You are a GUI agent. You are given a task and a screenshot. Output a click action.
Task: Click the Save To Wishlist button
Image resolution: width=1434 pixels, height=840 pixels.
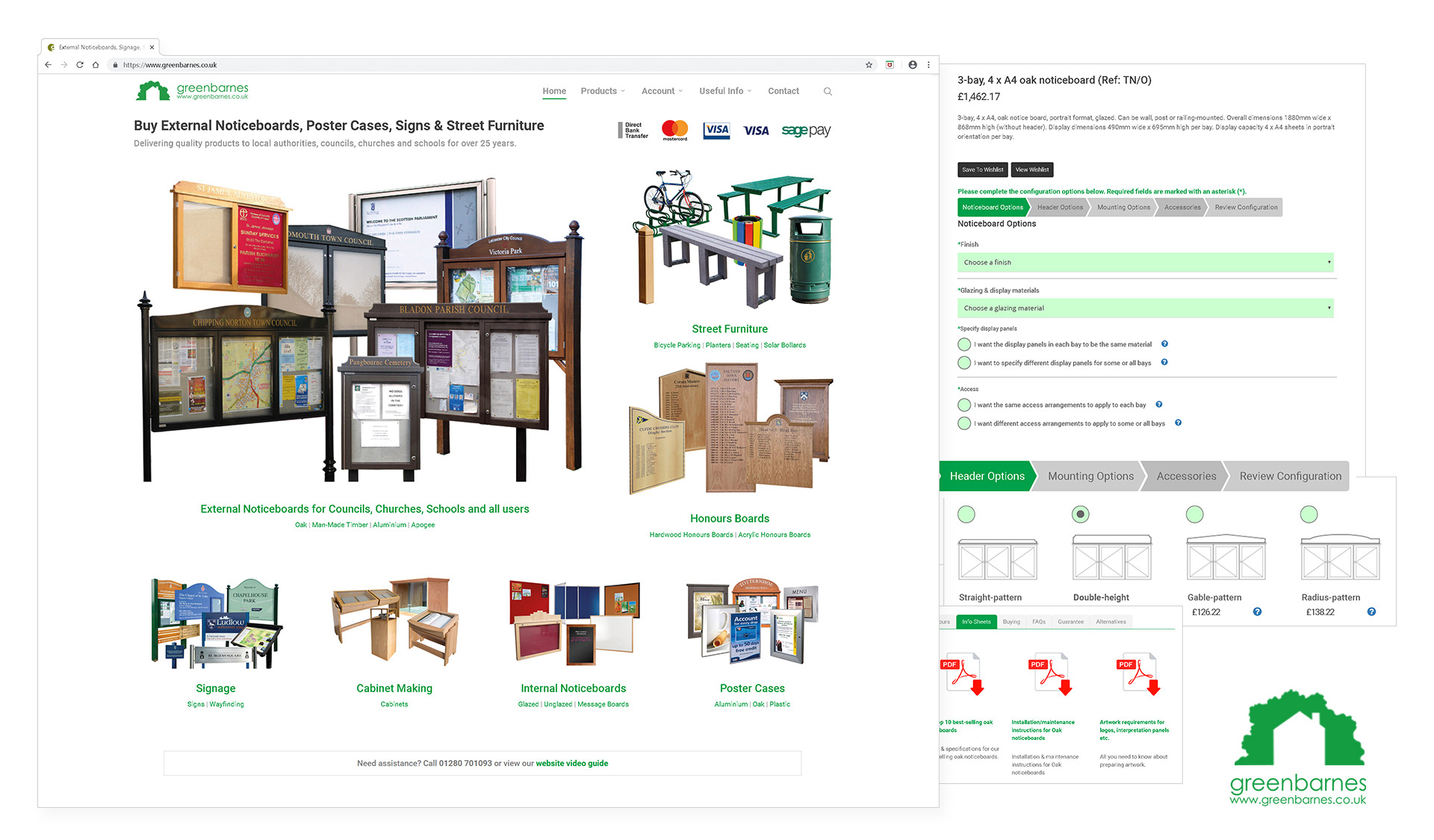coord(982,169)
